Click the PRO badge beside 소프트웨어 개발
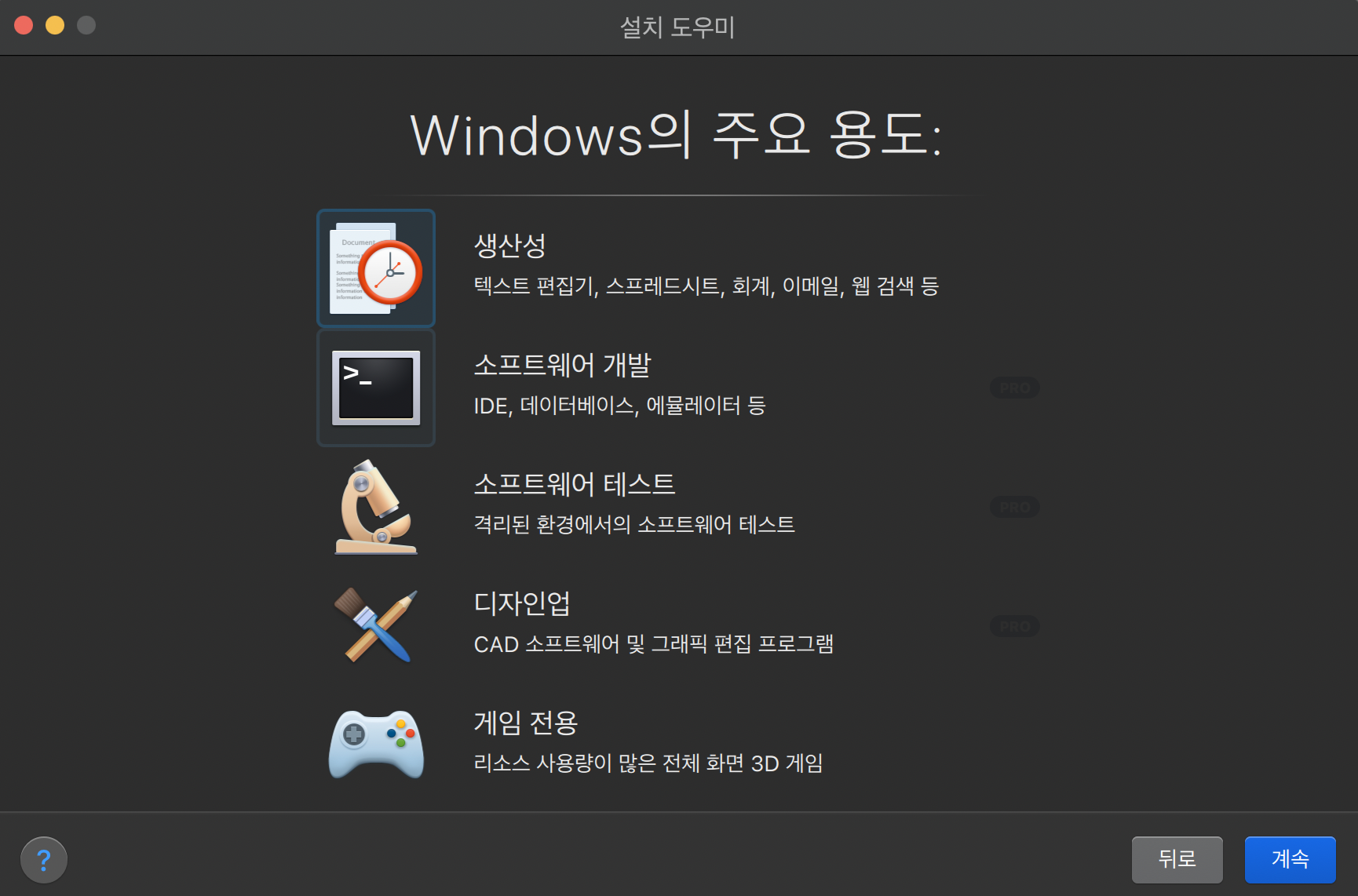Viewport: 1358px width, 896px height. click(x=1014, y=388)
